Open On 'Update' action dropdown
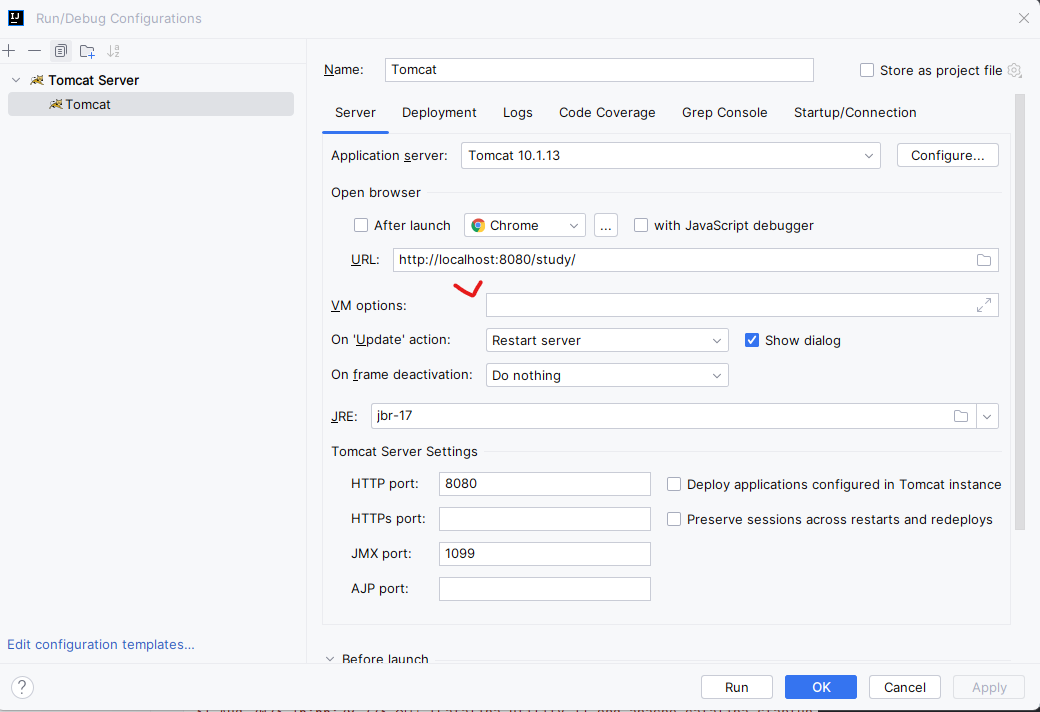Viewport: 1040px width, 712px height. pyautogui.click(x=607, y=340)
